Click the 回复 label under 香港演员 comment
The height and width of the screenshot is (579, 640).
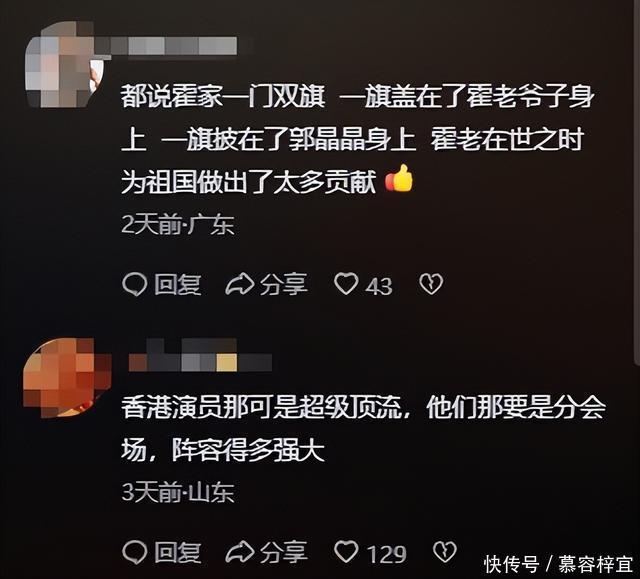[x=178, y=552]
